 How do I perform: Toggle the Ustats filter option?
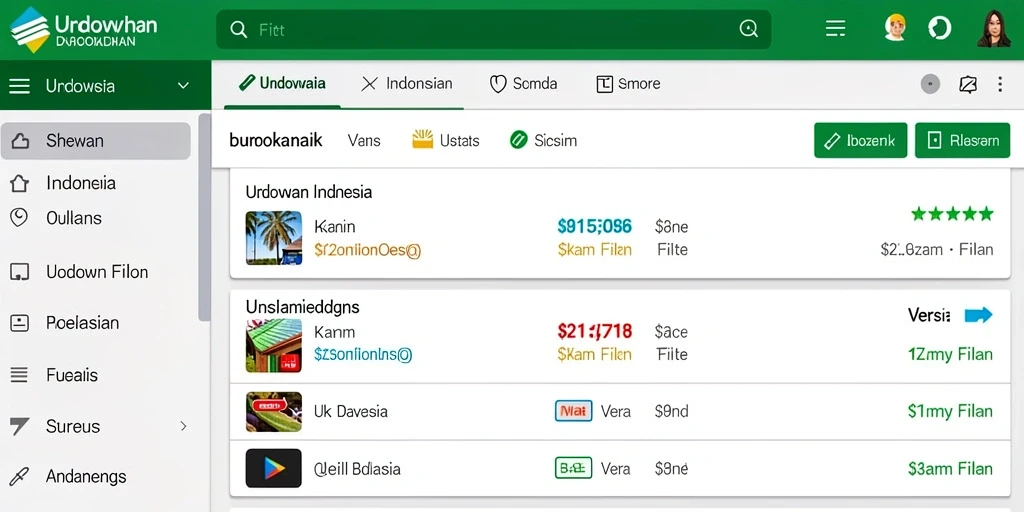click(x=446, y=140)
